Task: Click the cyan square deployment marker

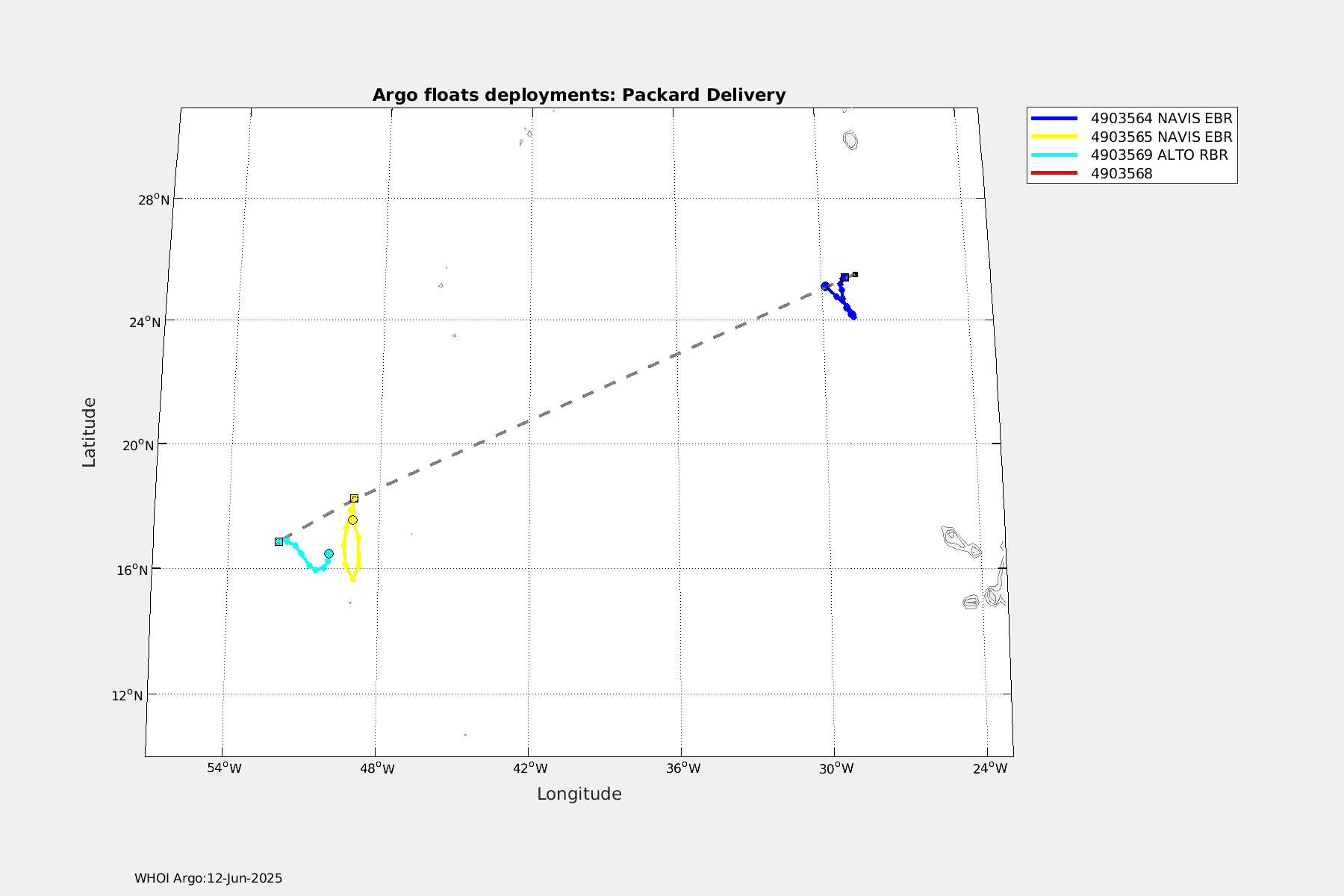Action: pos(279,541)
